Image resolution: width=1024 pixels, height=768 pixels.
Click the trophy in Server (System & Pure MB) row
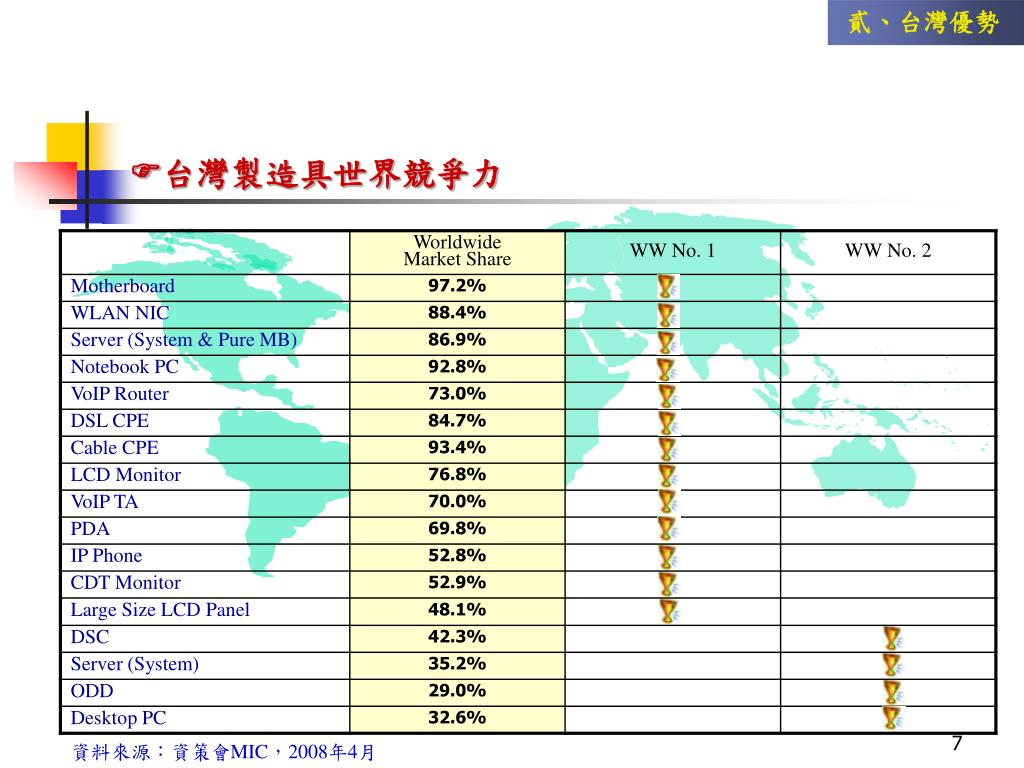667,340
